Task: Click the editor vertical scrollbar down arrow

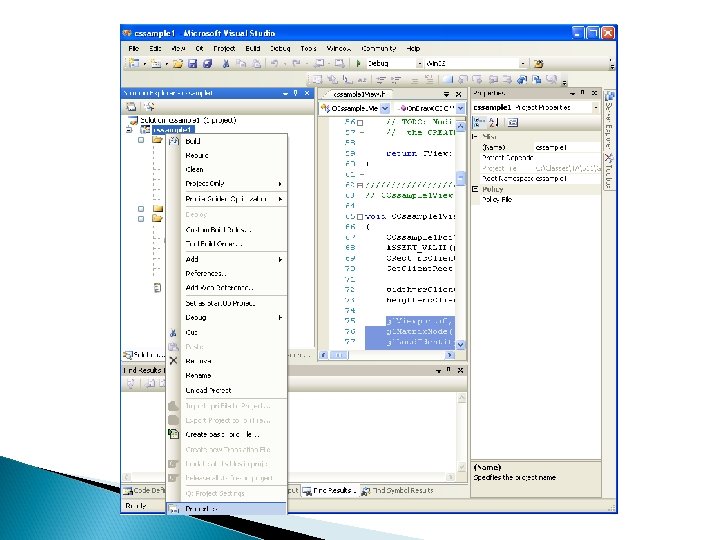Action: pyautogui.click(x=461, y=344)
